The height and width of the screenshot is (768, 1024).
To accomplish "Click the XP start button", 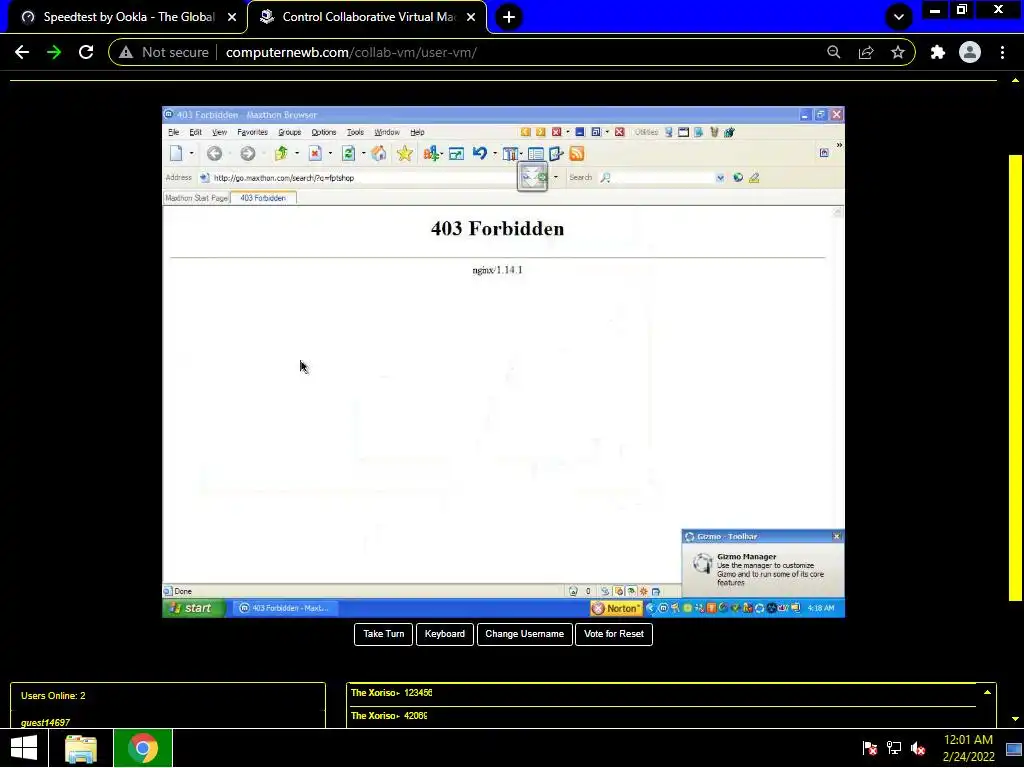I will [194, 608].
